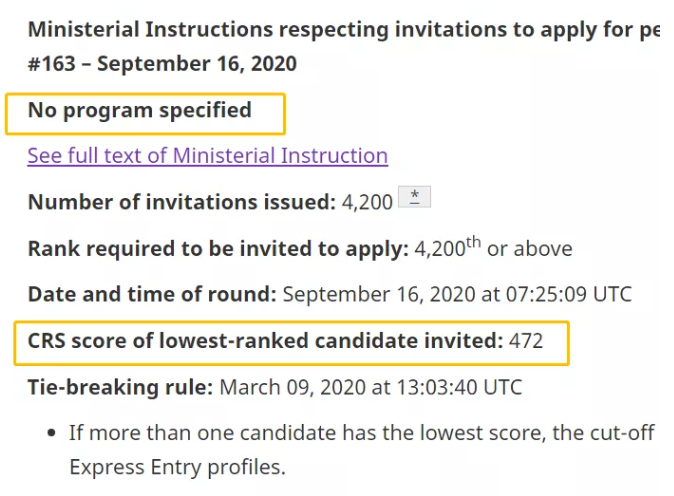
Task: Click the 4,200 invitations issued value
Action: click(367, 202)
